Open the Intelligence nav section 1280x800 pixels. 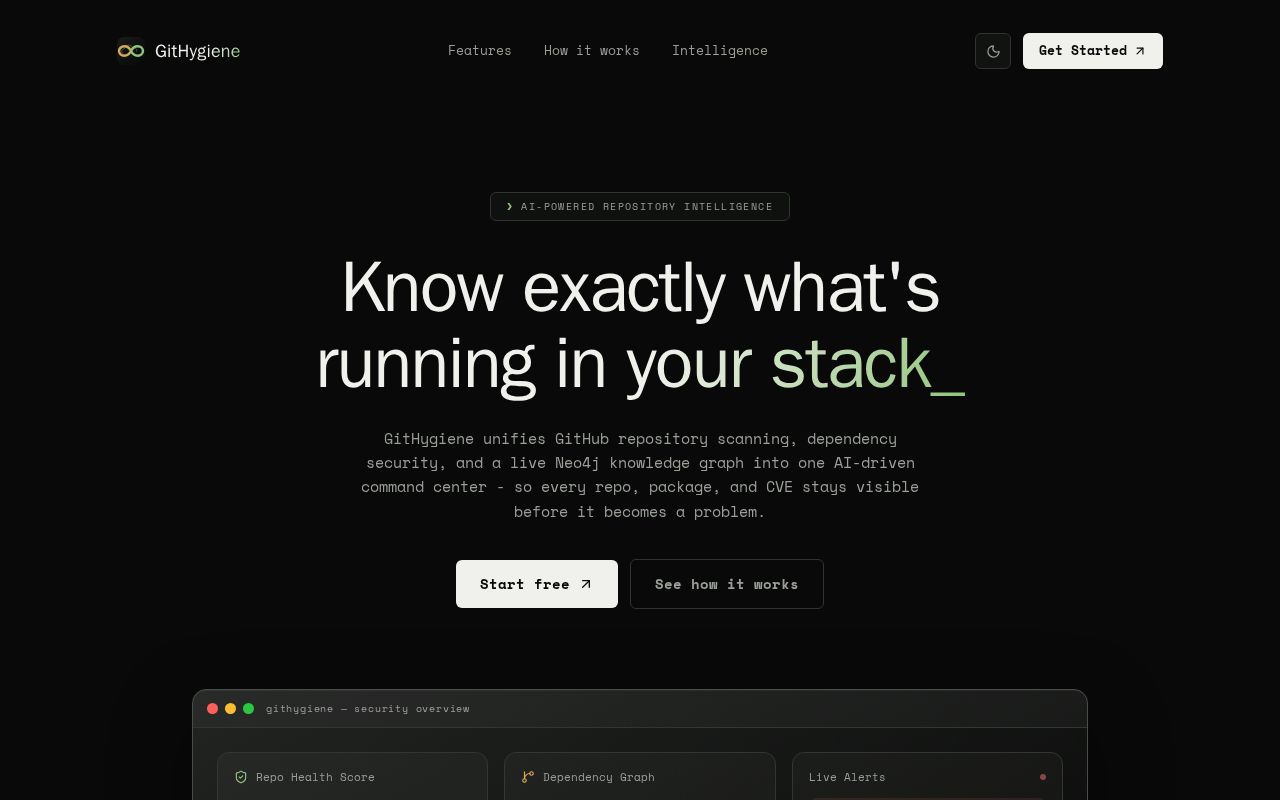pos(720,50)
